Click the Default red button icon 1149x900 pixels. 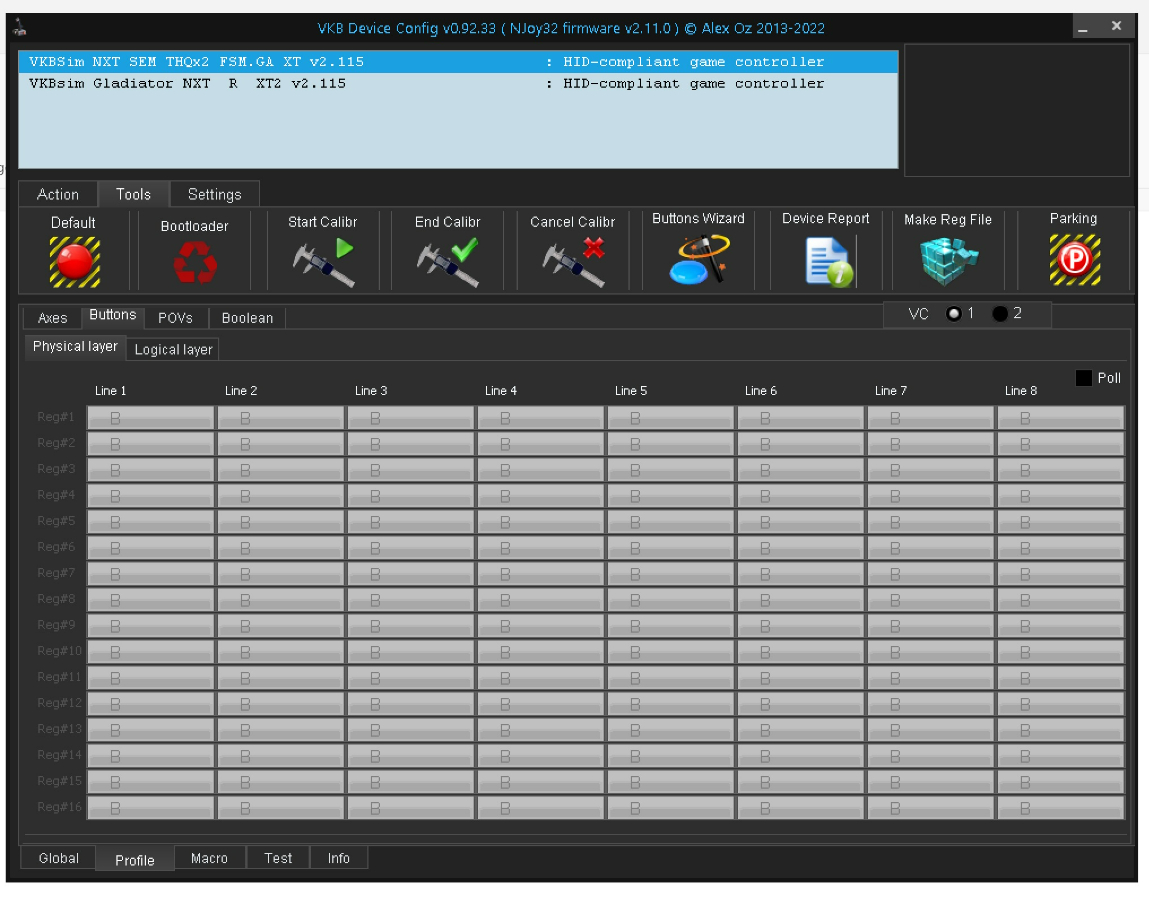click(74, 262)
